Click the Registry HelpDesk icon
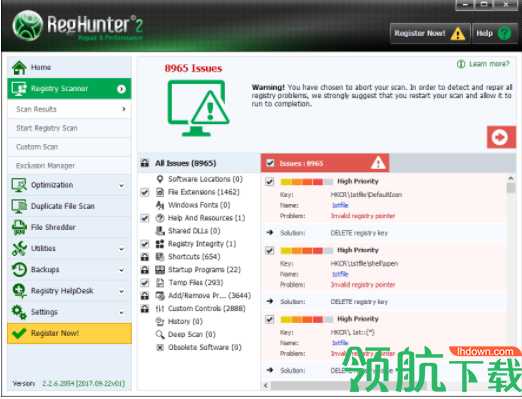The height and width of the screenshot is (399, 522). [19, 291]
